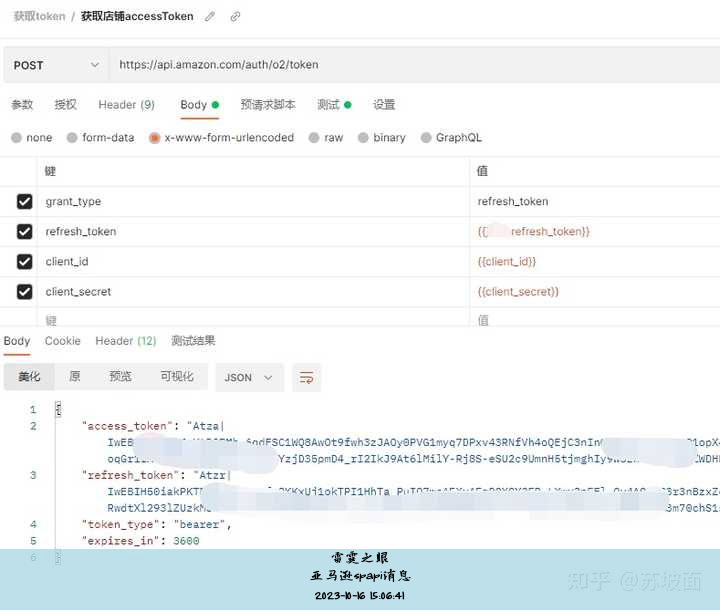Viewport: 720px width, 611px height.
Task: Select the response Body tab
Action: point(17,341)
